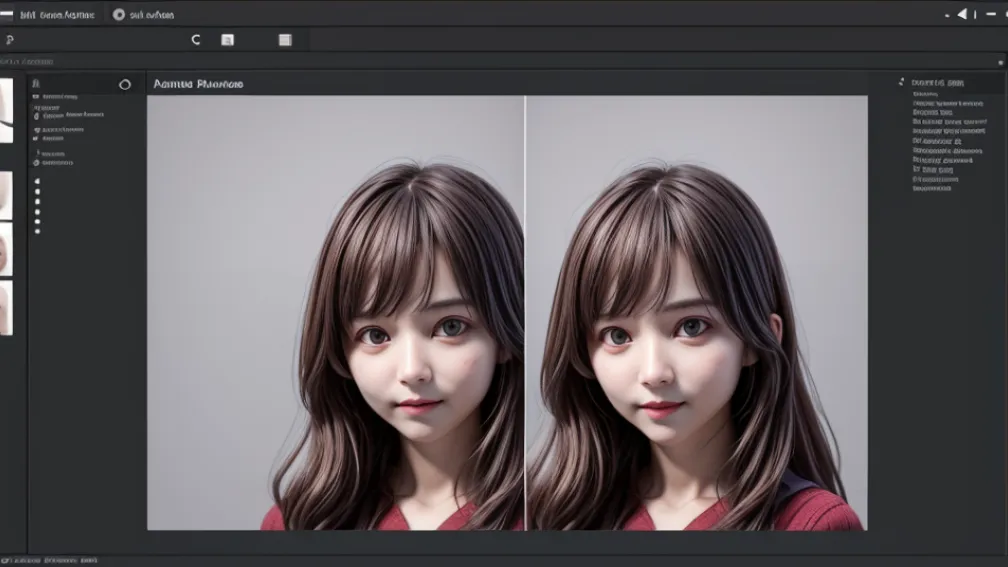
Task: Click the circular record-style icon in title bar
Action: click(119, 14)
